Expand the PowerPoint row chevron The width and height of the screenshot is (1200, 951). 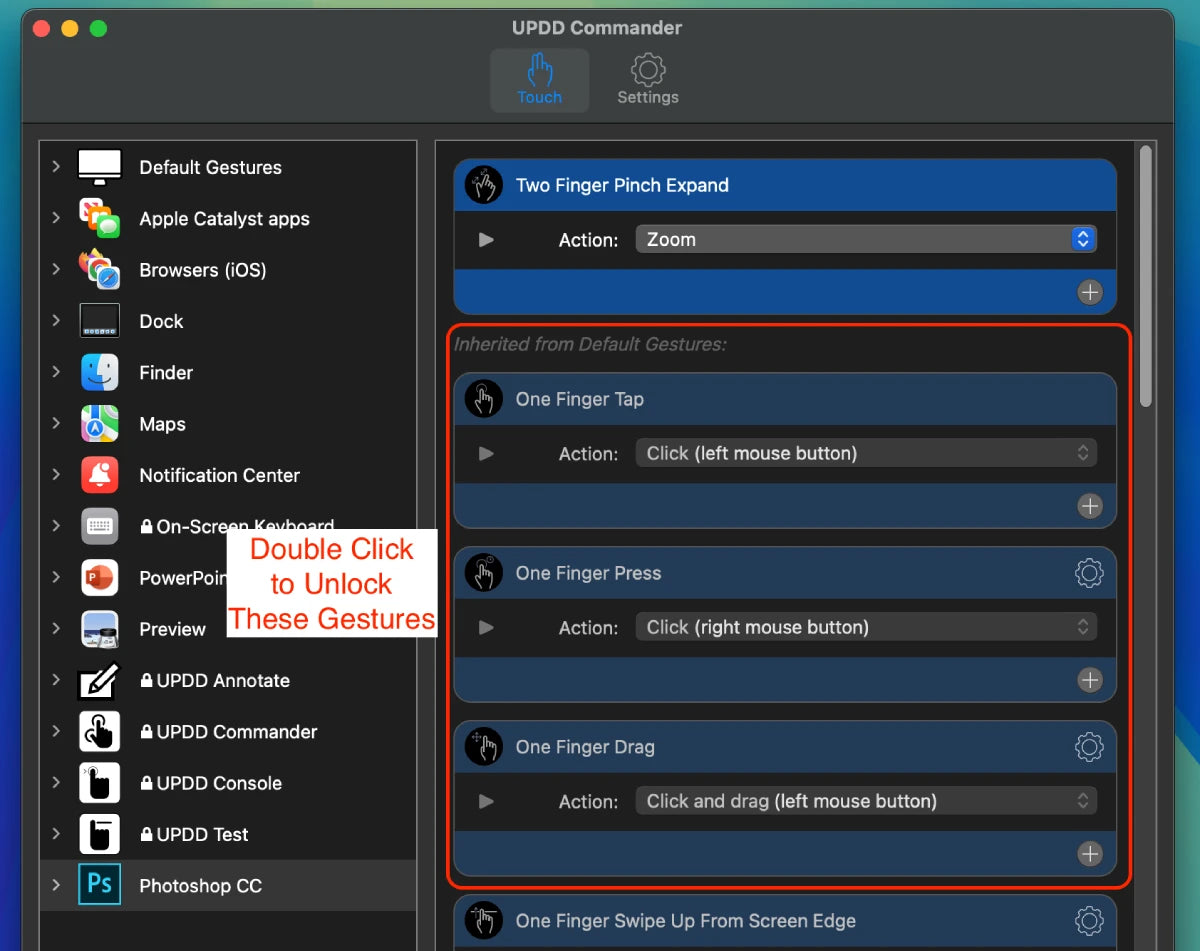click(x=56, y=578)
